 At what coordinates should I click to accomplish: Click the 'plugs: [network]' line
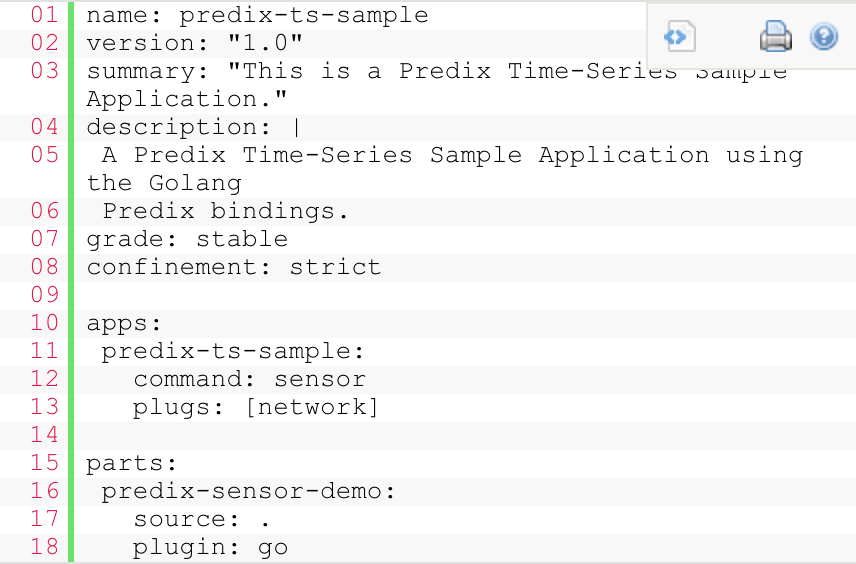255,407
